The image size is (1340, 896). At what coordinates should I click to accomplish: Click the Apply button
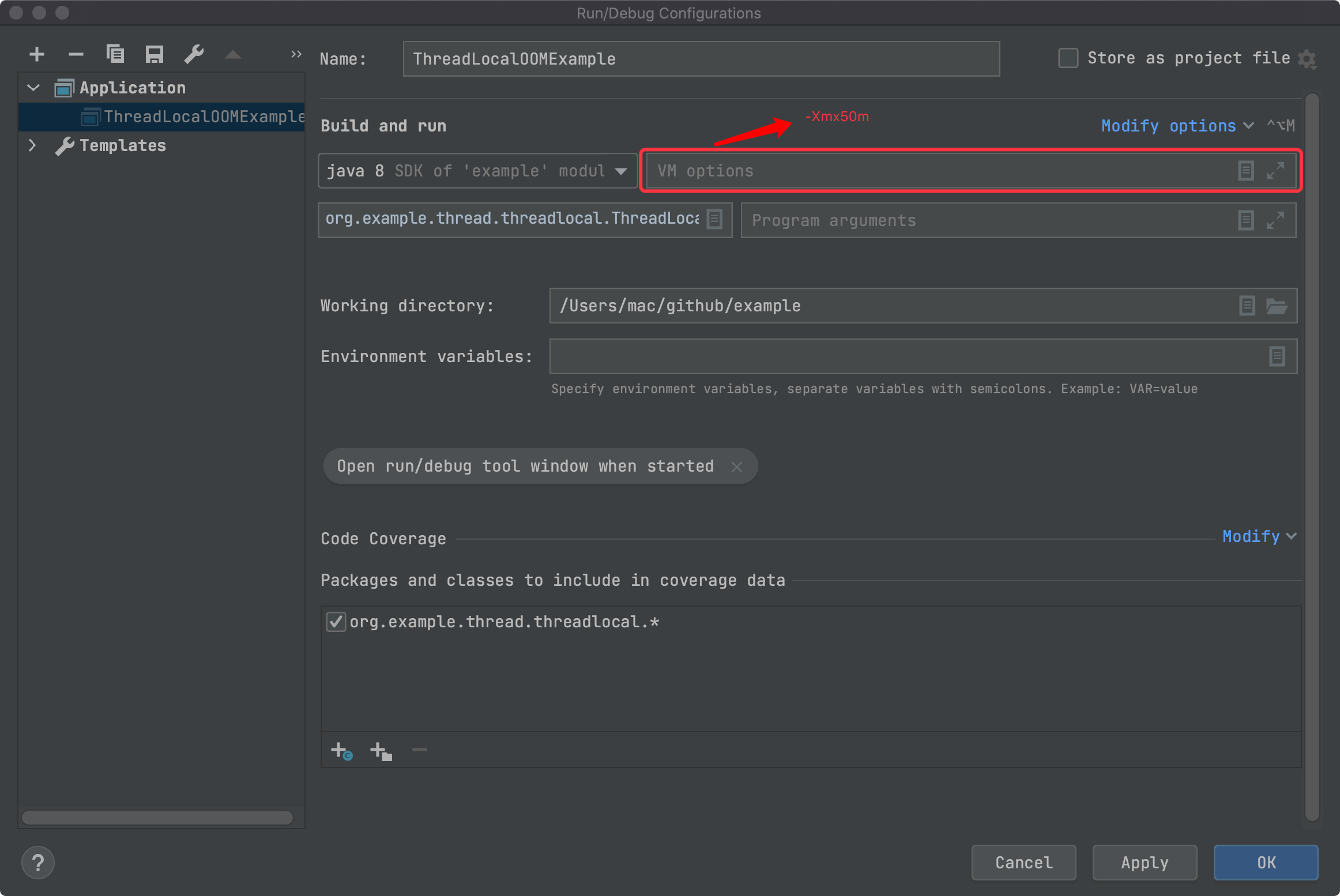pos(1144,862)
